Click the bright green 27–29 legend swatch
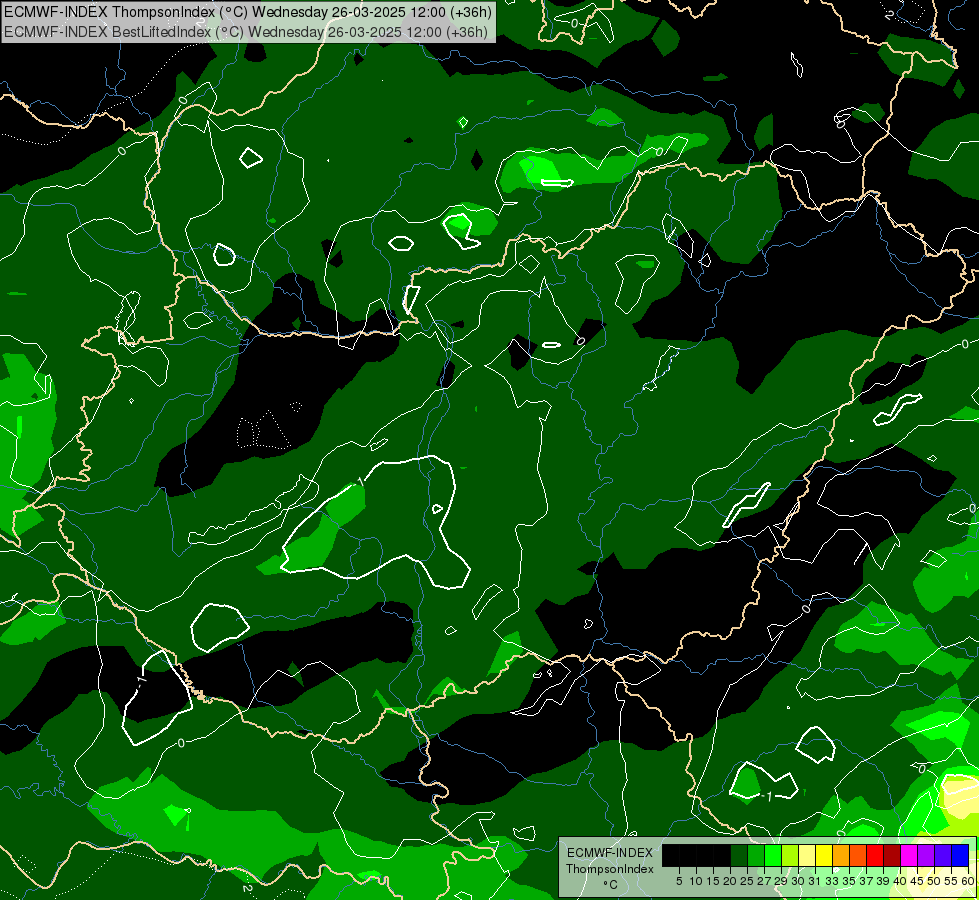This screenshot has height=900, width=979. point(773,856)
